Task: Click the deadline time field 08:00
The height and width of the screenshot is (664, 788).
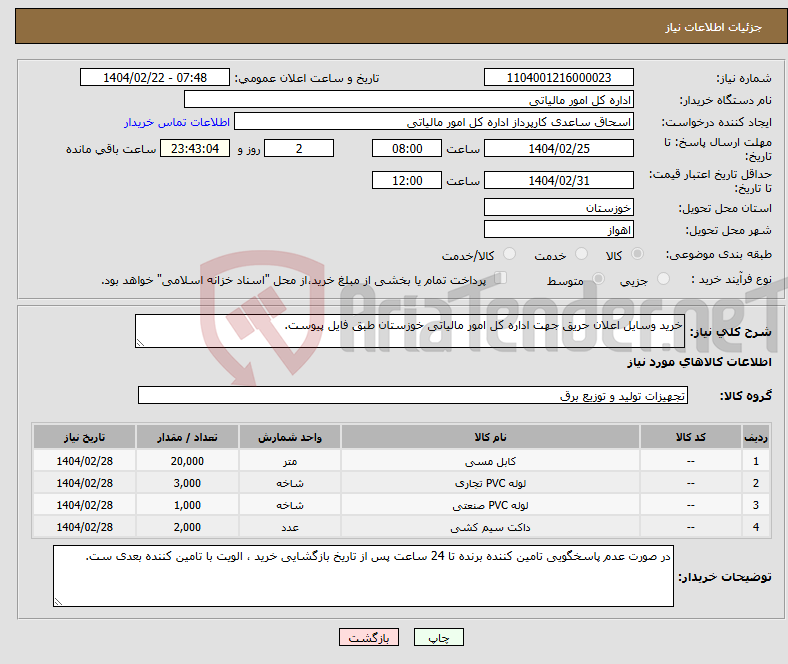Action: coord(407,148)
